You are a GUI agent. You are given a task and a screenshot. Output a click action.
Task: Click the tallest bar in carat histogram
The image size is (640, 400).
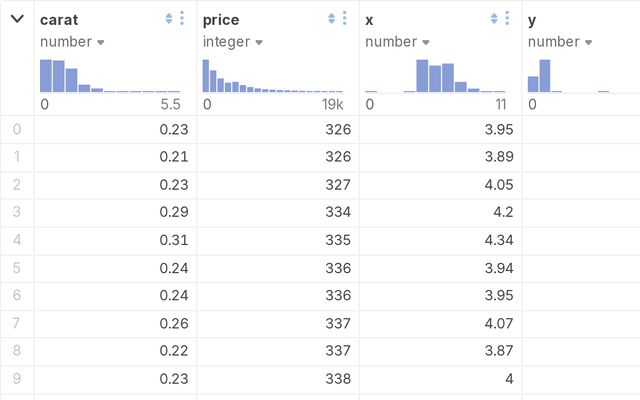click(x=46, y=76)
